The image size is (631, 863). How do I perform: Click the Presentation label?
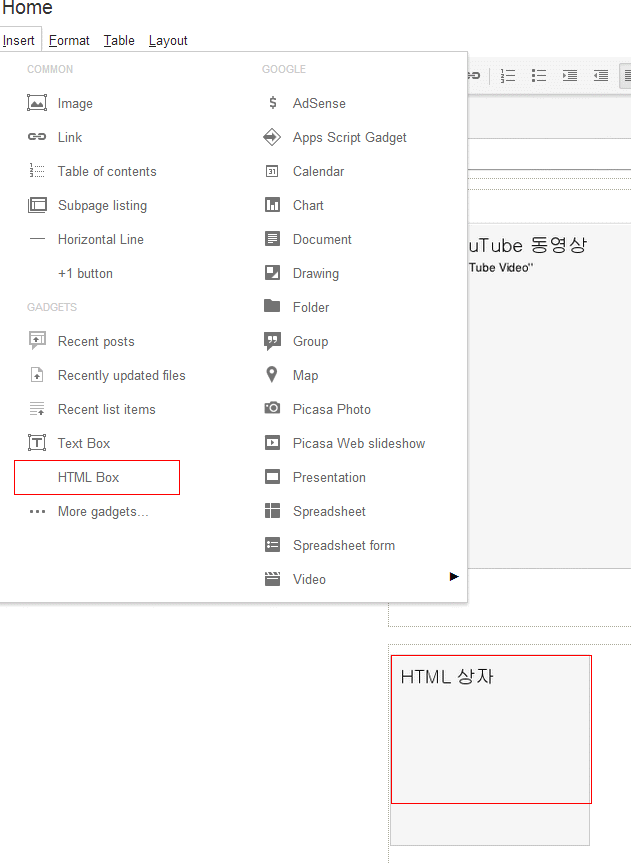[x=329, y=477]
